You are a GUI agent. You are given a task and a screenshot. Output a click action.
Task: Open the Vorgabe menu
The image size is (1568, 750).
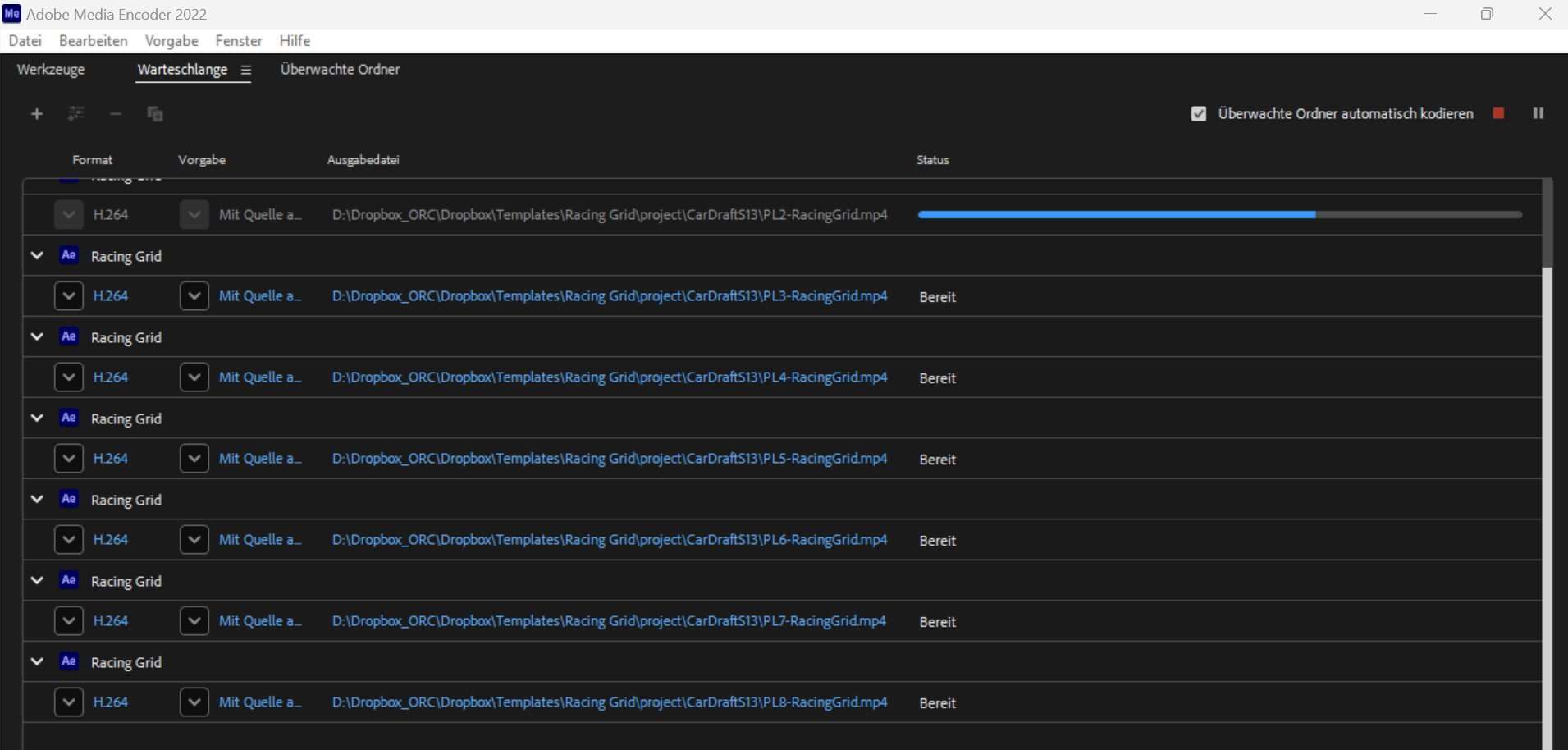coord(171,41)
